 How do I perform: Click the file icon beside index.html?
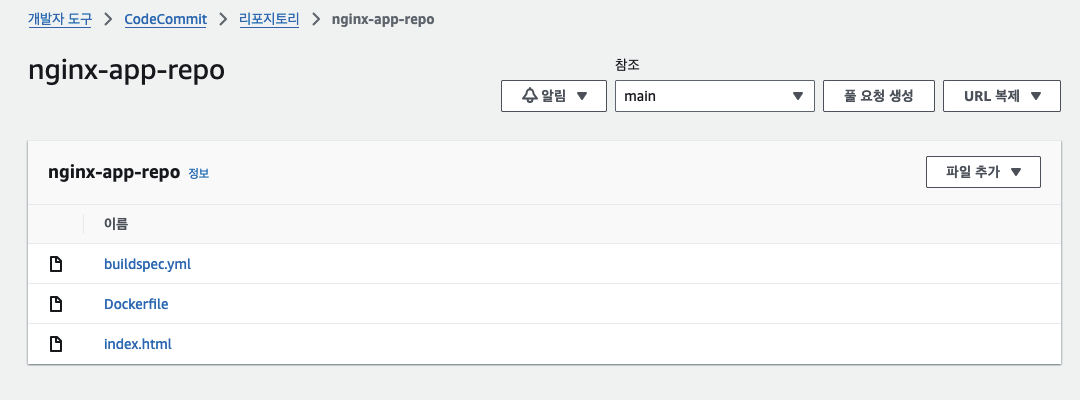click(56, 344)
